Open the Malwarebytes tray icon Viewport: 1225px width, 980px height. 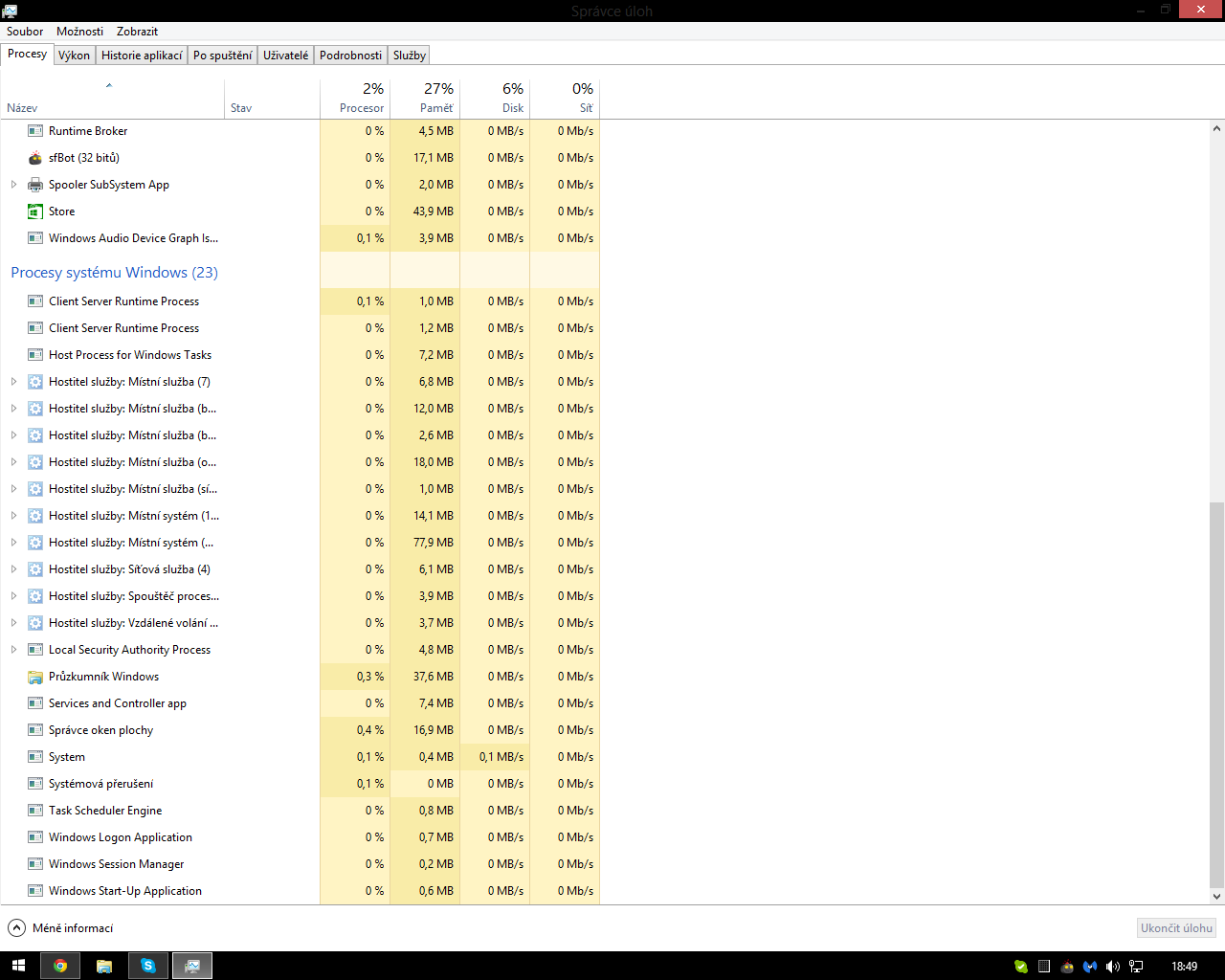pos(1090,967)
